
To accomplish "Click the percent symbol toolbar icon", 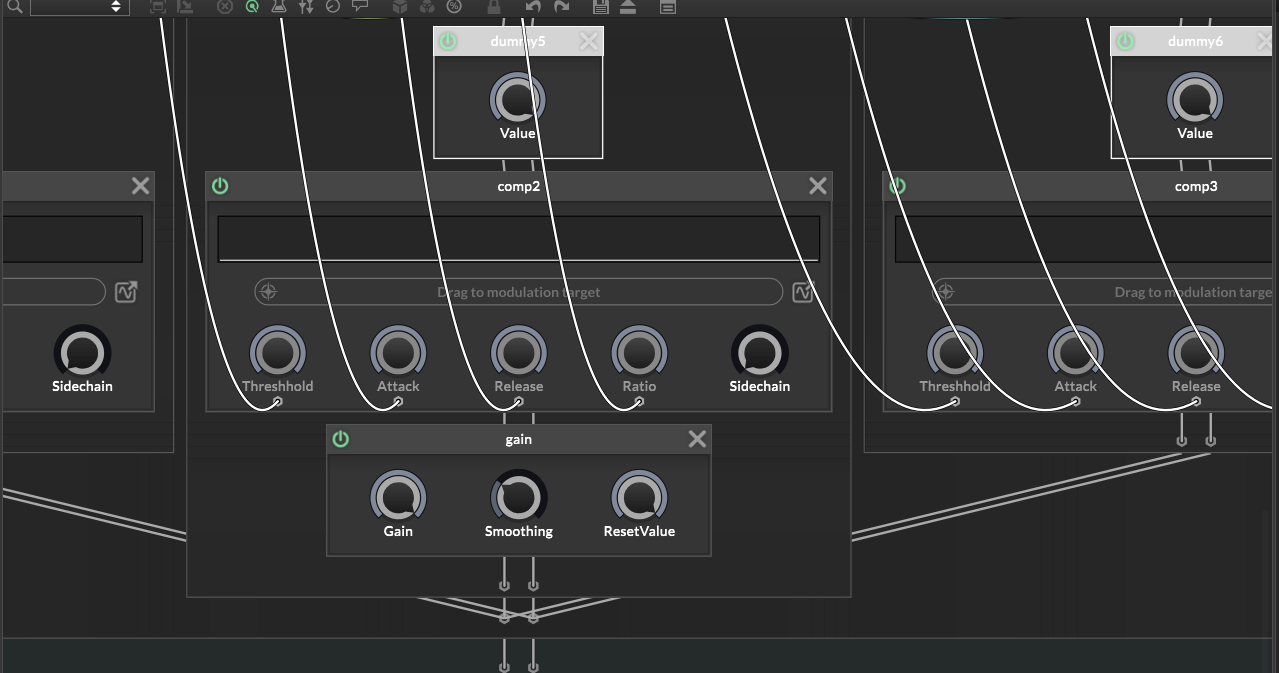I will click(454, 6).
